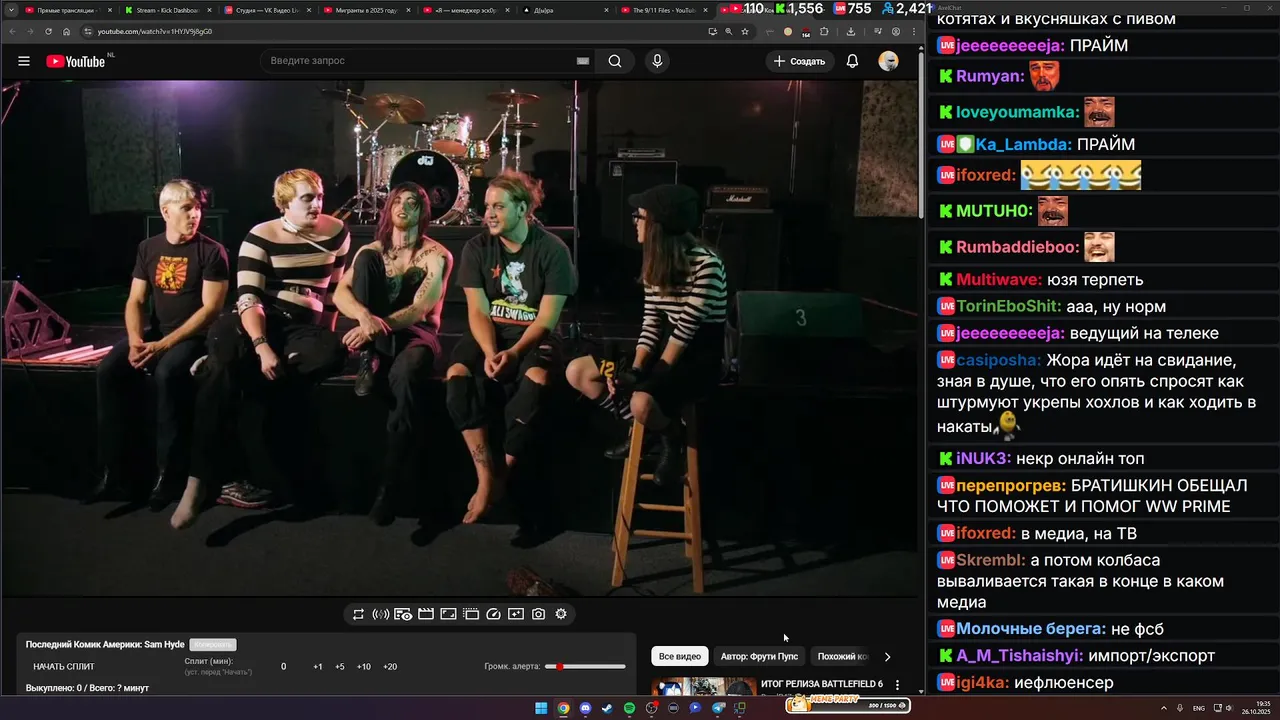
Task: Open the browser tab search dropdown
Action: pos(10,10)
